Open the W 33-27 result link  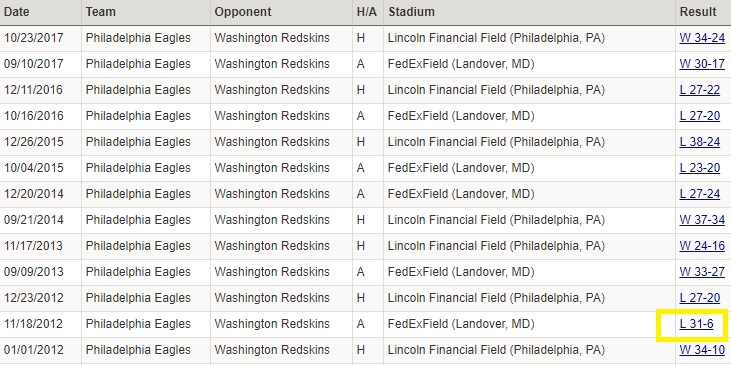702,272
